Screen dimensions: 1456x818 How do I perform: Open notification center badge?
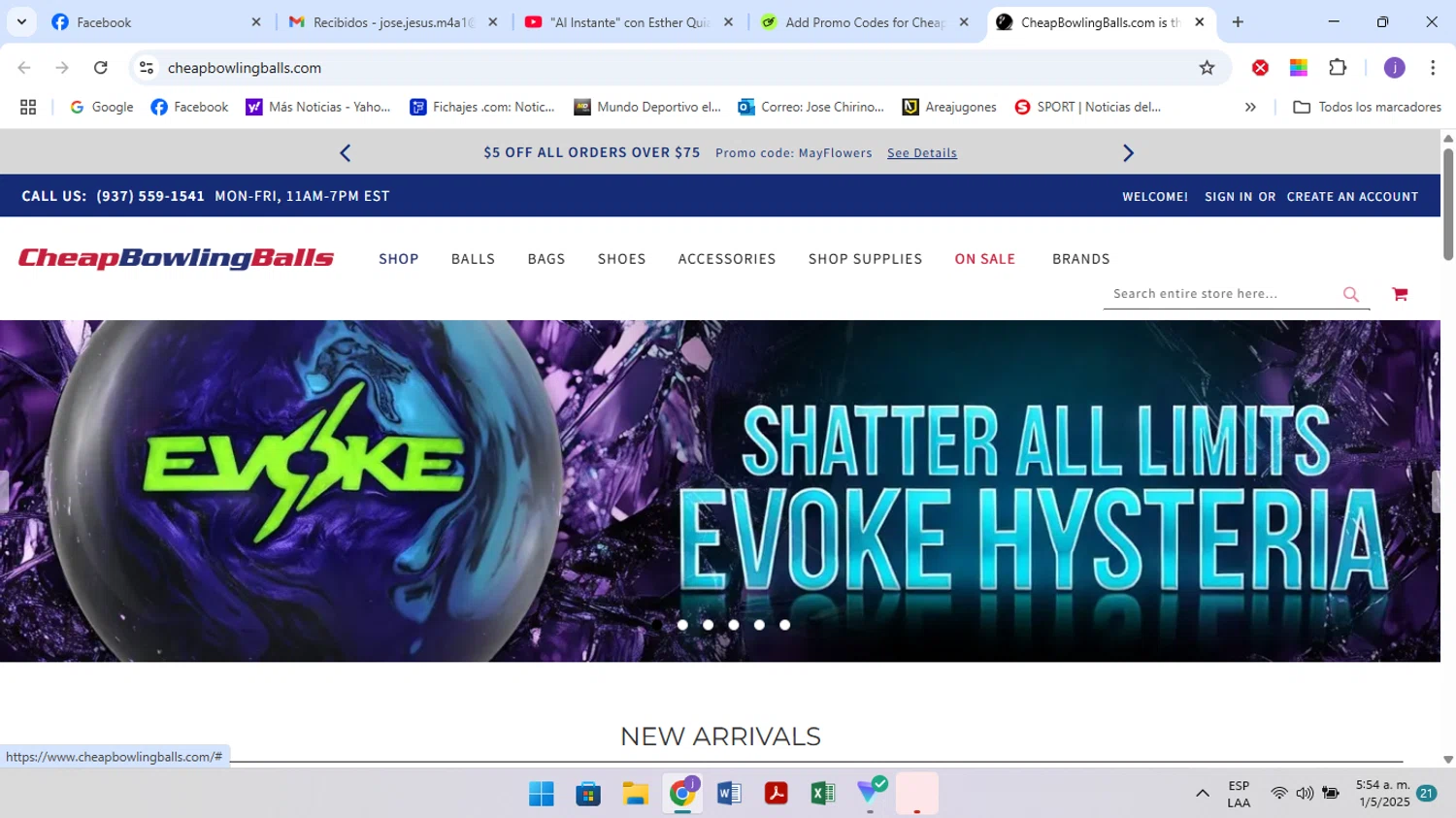coord(1426,794)
